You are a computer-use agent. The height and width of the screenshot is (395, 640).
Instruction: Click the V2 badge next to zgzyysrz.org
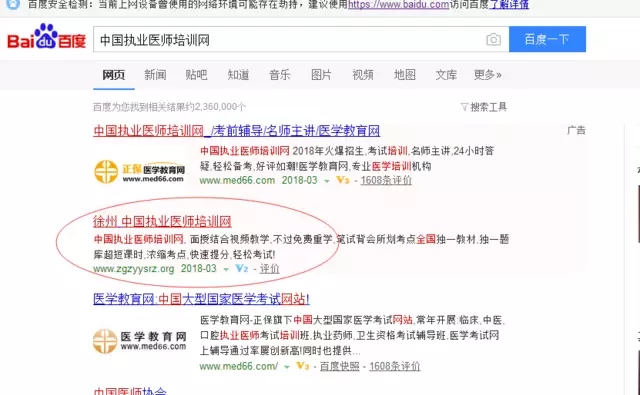click(x=242, y=268)
